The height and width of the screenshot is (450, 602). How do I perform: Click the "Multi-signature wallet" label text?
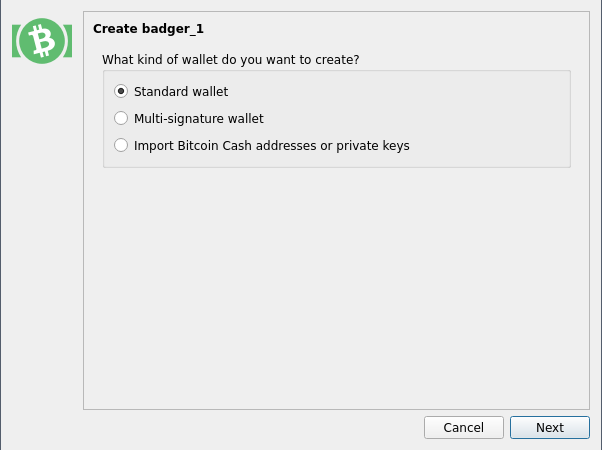coord(198,119)
